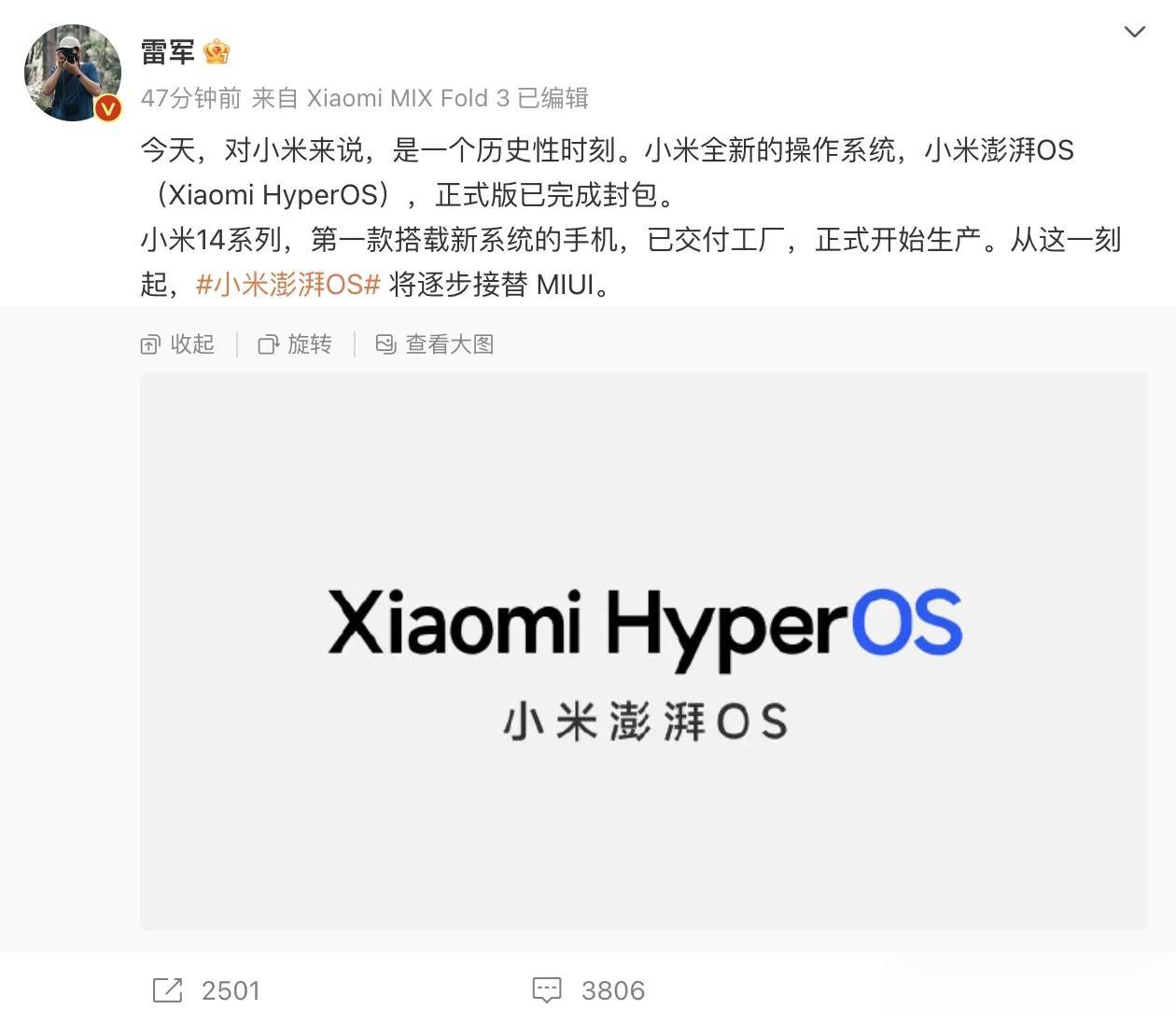
Task: Click the collapse icon next to 收起
Action: pos(150,344)
